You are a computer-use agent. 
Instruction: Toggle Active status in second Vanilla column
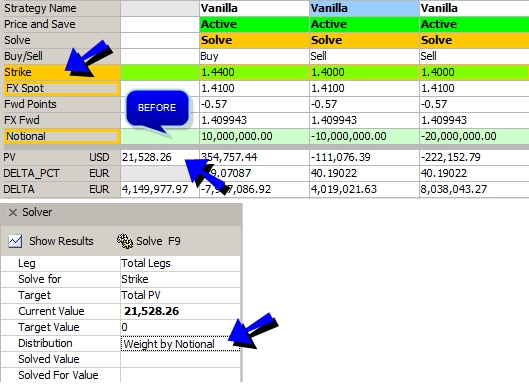tap(364, 24)
